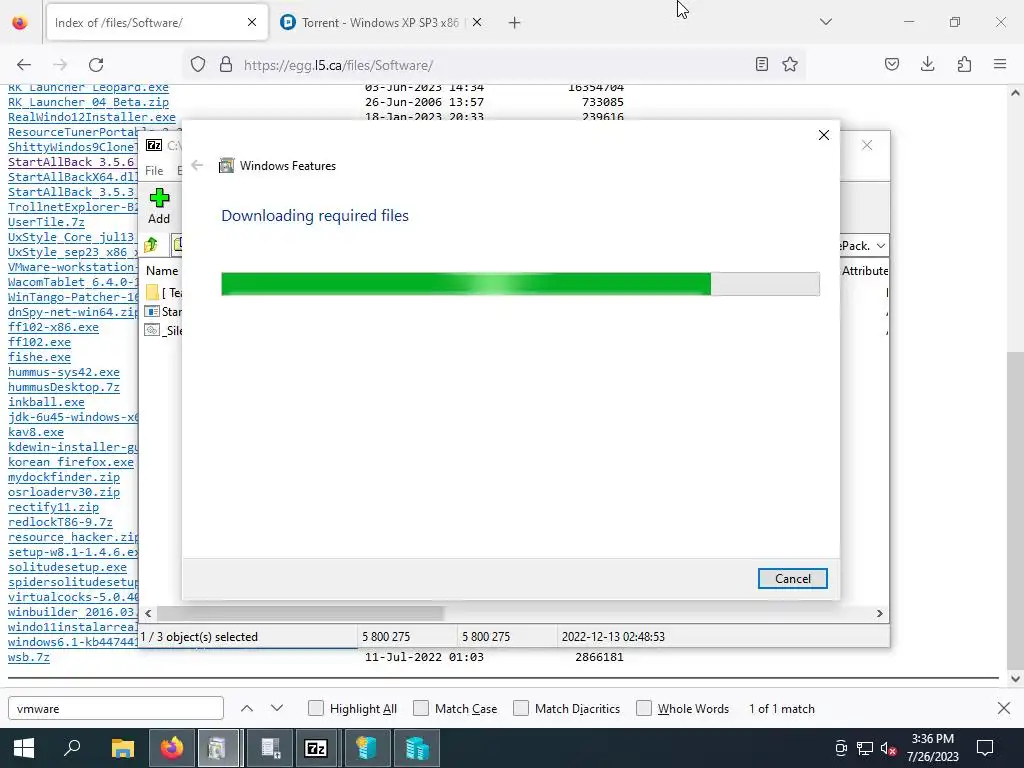Image resolution: width=1024 pixels, height=768 pixels.
Task: Switch to the Index of /files/Software/ tab
Action: tap(157, 23)
